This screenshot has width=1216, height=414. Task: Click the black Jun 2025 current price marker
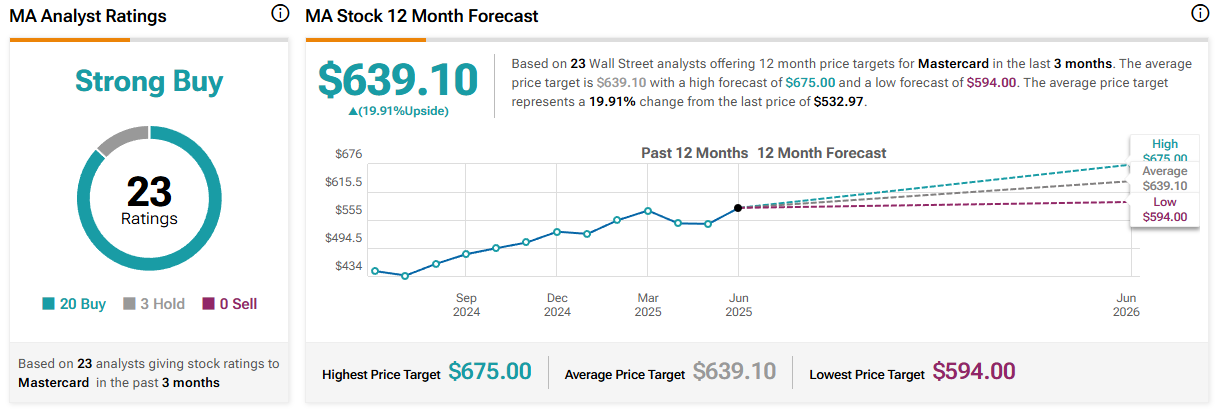[738, 208]
